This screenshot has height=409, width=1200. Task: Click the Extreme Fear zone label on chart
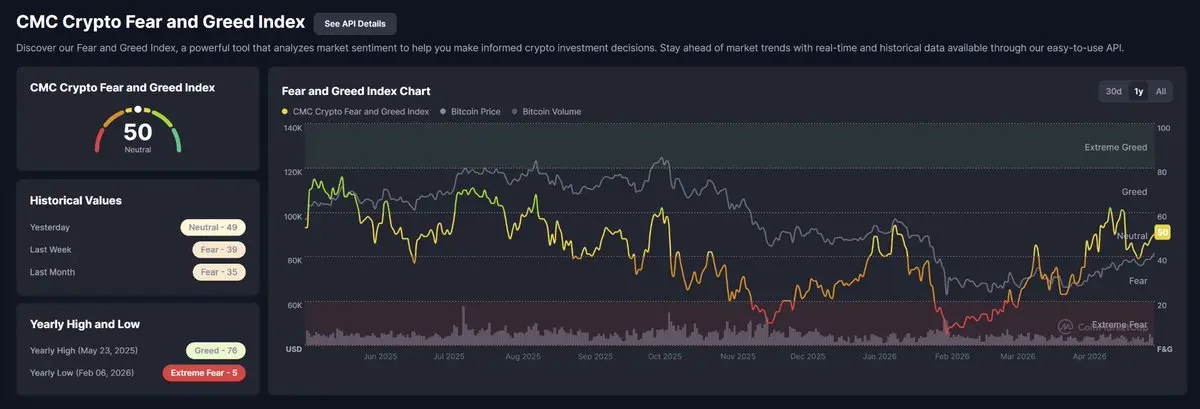tap(1120, 325)
